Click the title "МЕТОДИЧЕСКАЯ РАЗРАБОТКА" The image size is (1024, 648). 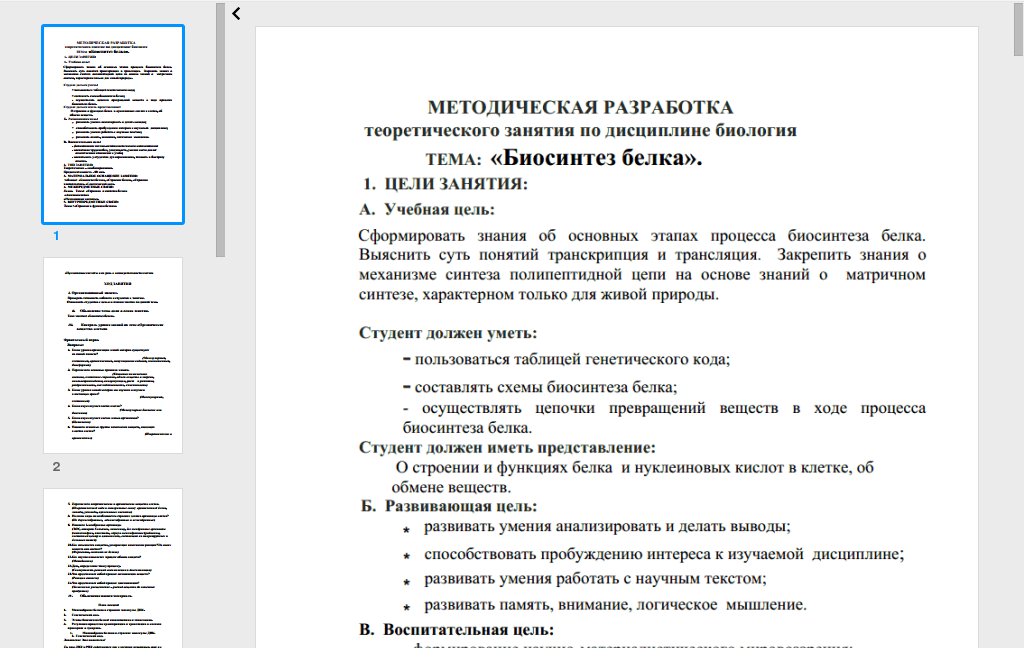pos(580,108)
